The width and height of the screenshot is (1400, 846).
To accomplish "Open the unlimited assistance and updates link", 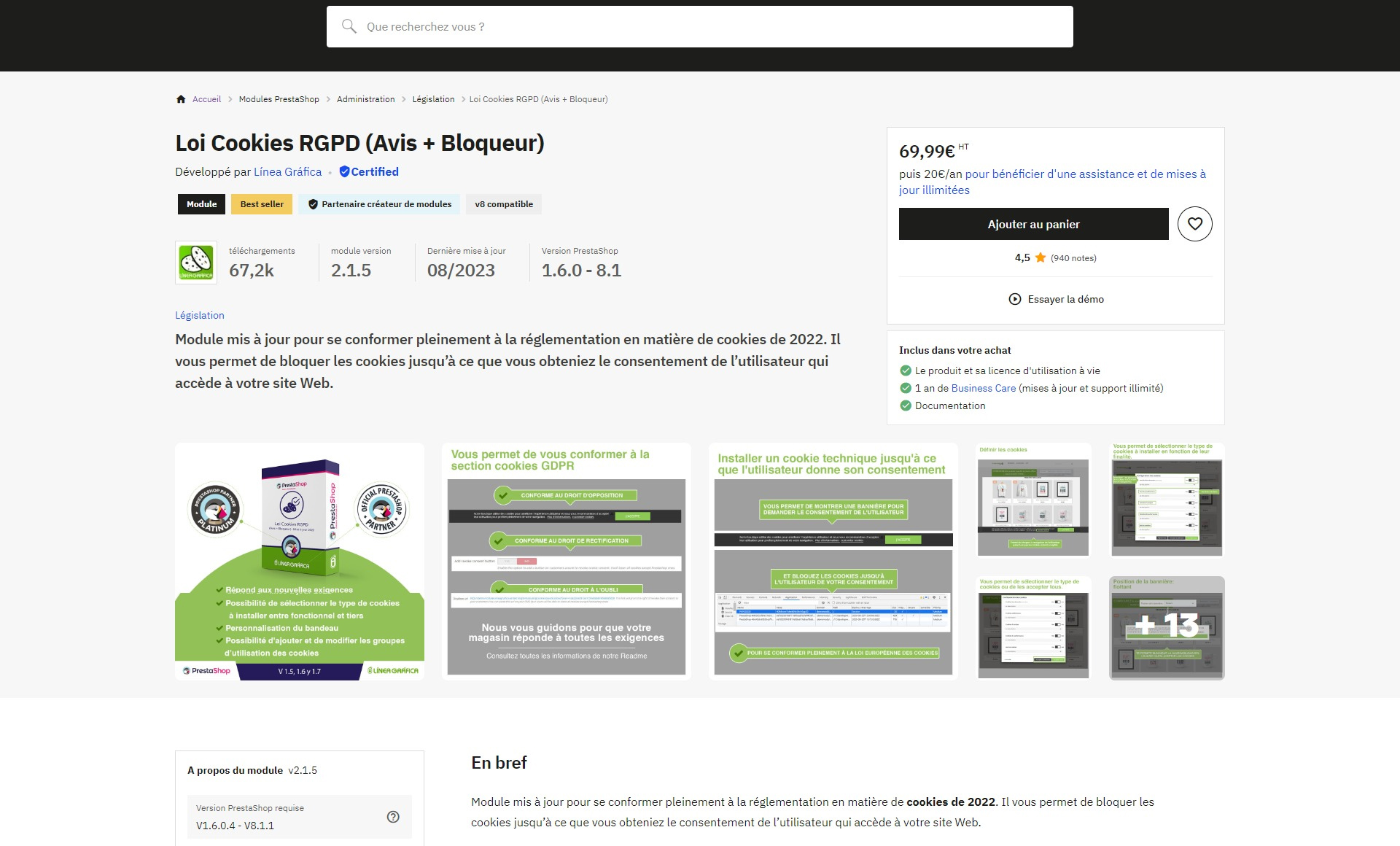I will tap(1052, 182).
